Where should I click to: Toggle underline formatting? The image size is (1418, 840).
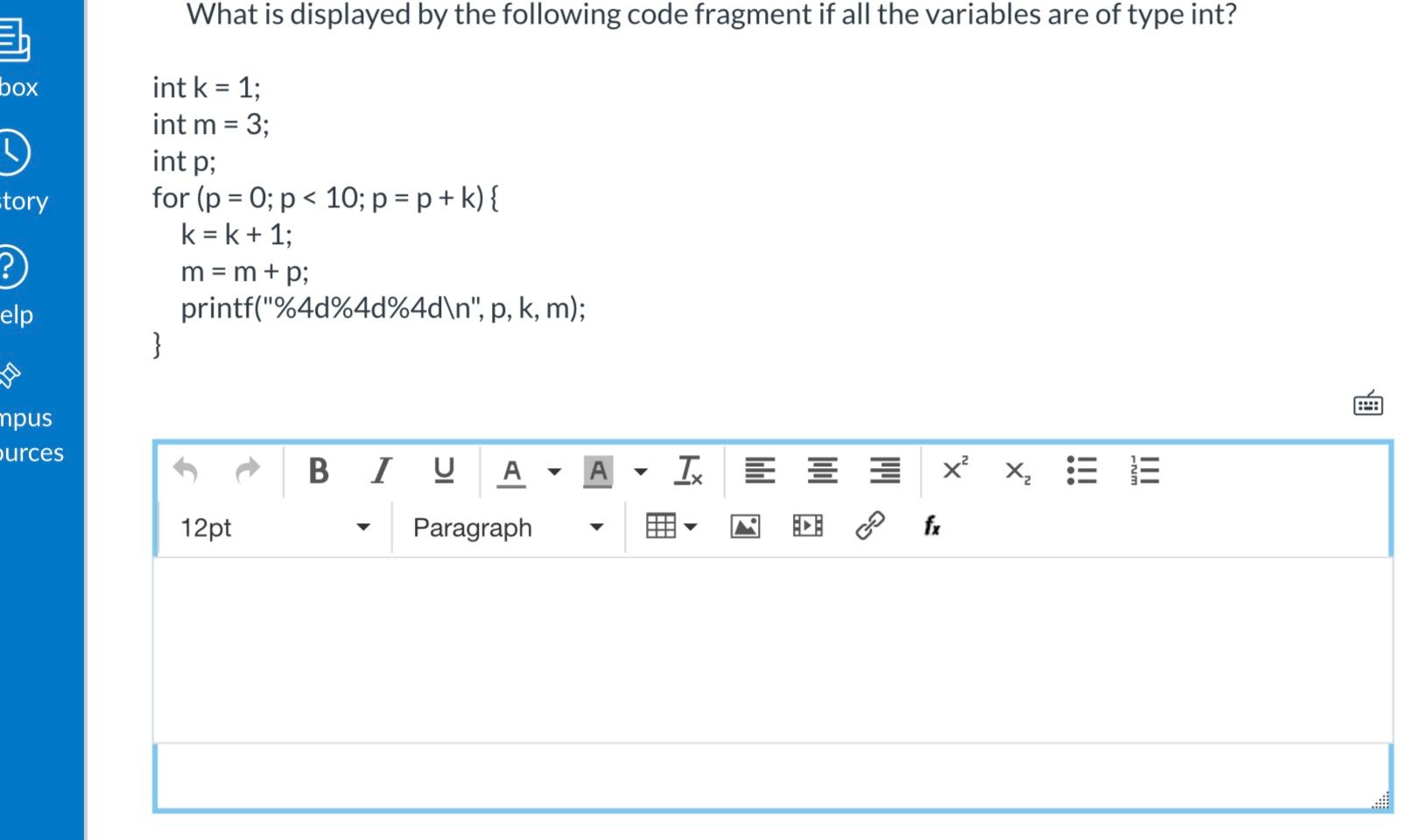click(444, 471)
